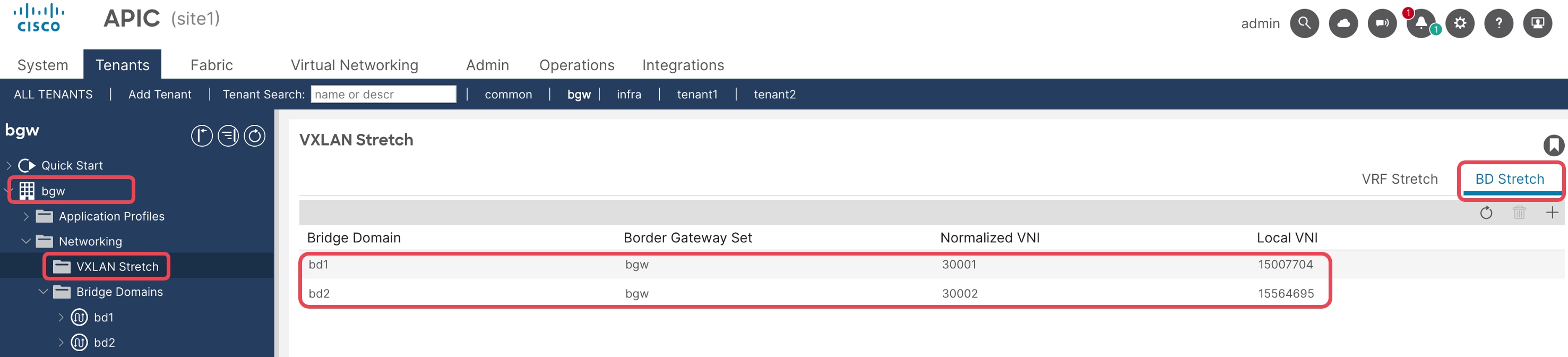Open the settings gear icon
This screenshot has height=357, width=1568.
coord(1460,24)
